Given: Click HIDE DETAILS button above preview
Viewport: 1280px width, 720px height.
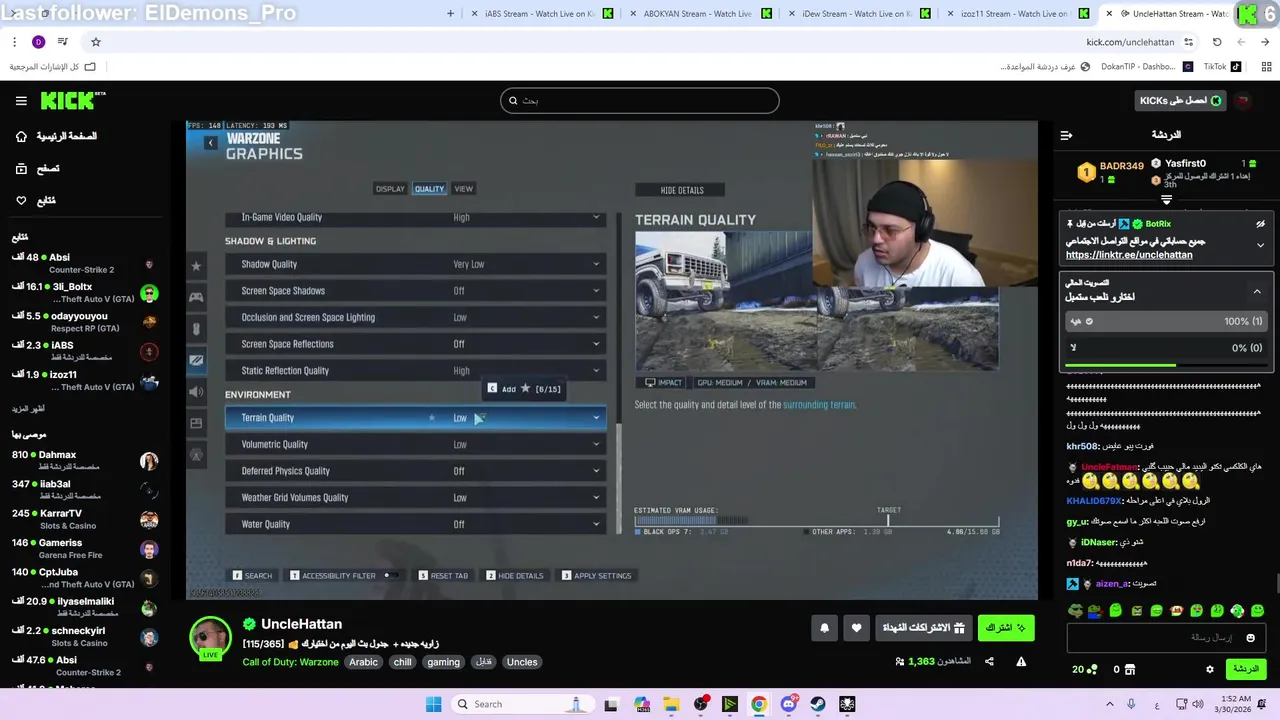Looking at the screenshot, I should (680, 190).
